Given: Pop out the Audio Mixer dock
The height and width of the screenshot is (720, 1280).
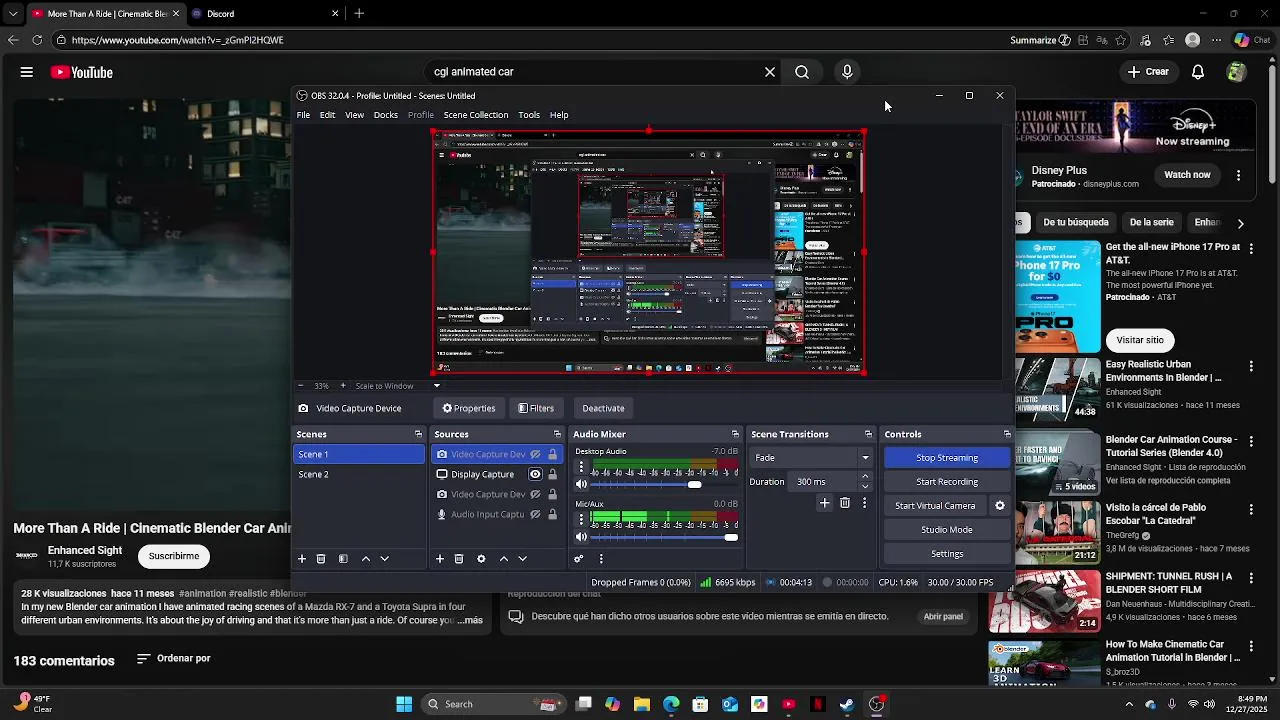Looking at the screenshot, I should (735, 434).
